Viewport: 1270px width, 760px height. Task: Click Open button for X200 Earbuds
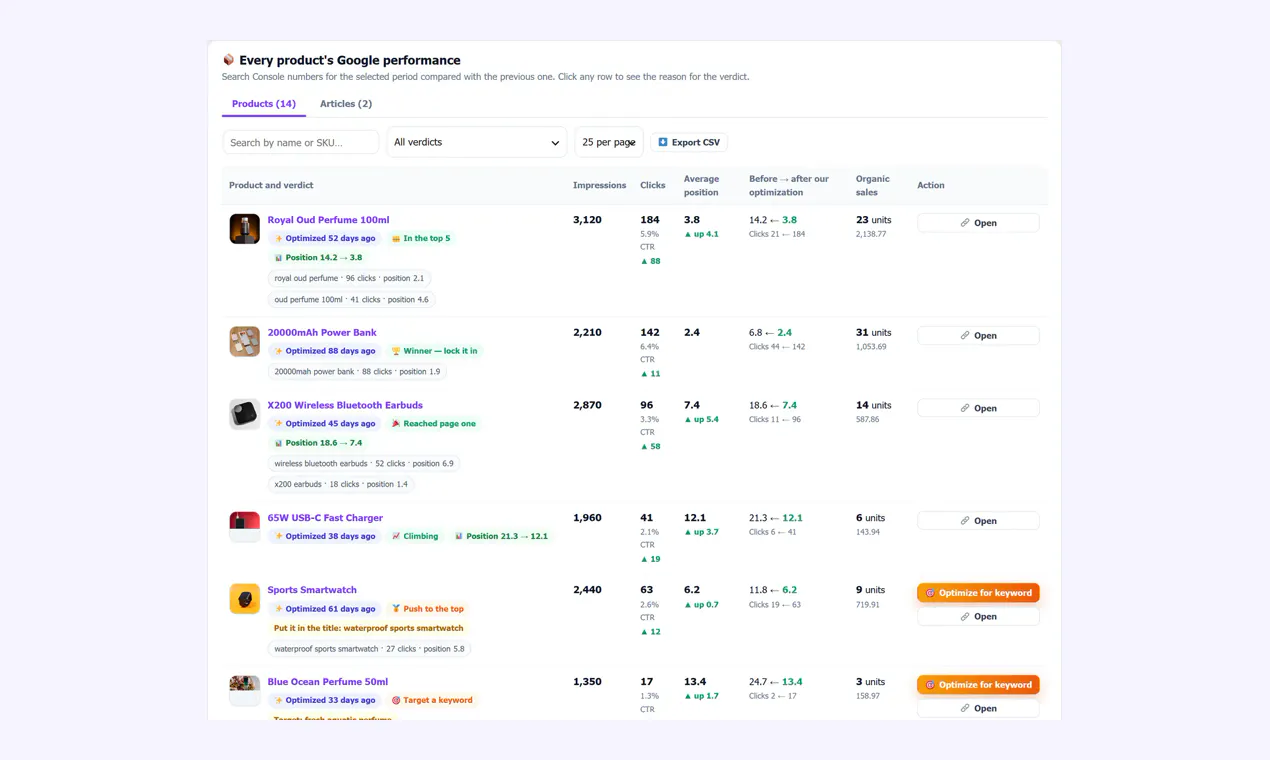[978, 408]
